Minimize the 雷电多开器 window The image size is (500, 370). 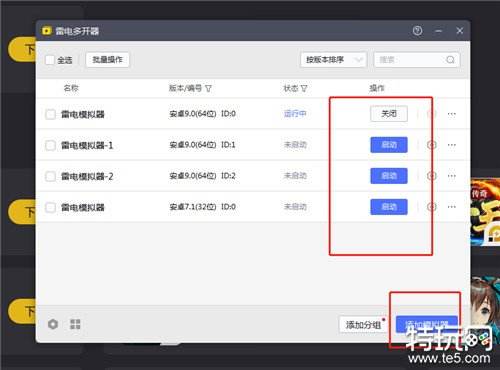pos(439,31)
